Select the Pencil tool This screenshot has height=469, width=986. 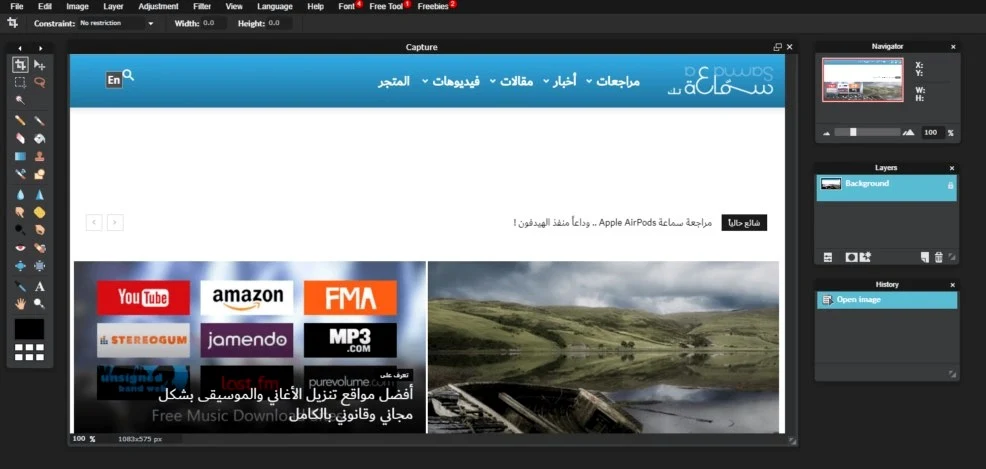[20, 120]
